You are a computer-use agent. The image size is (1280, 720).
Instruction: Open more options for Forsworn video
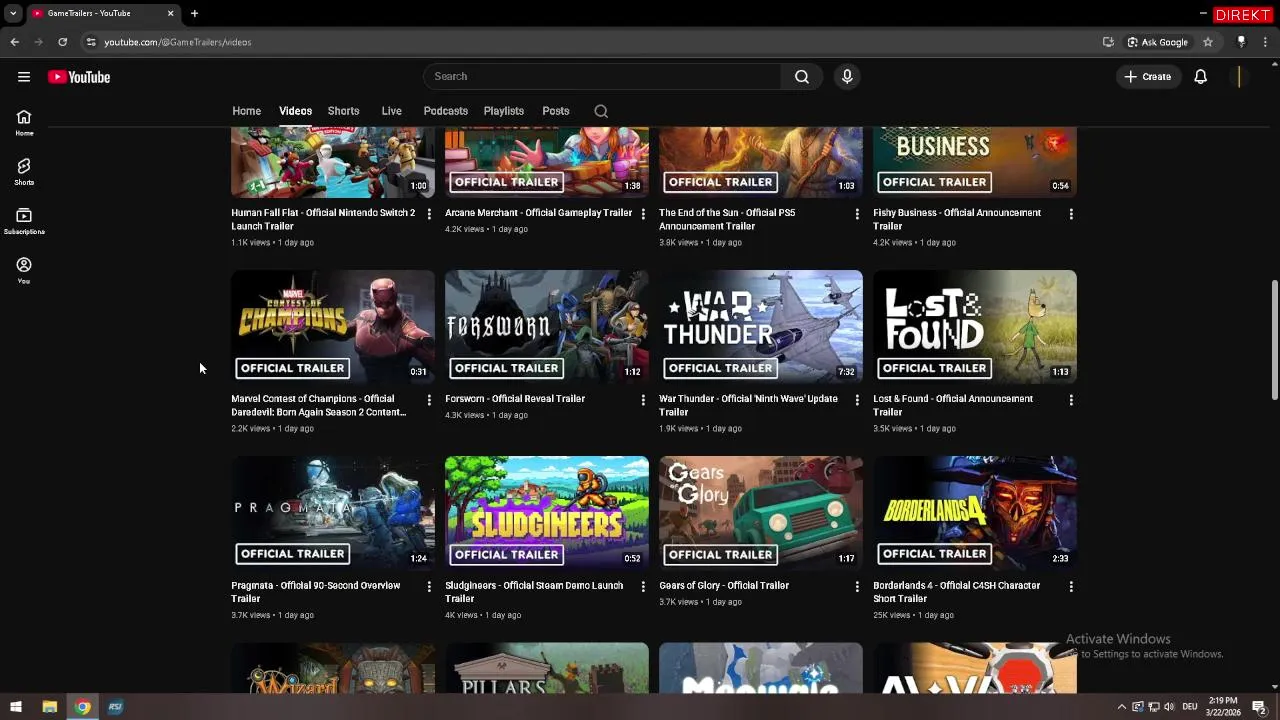[x=643, y=400]
